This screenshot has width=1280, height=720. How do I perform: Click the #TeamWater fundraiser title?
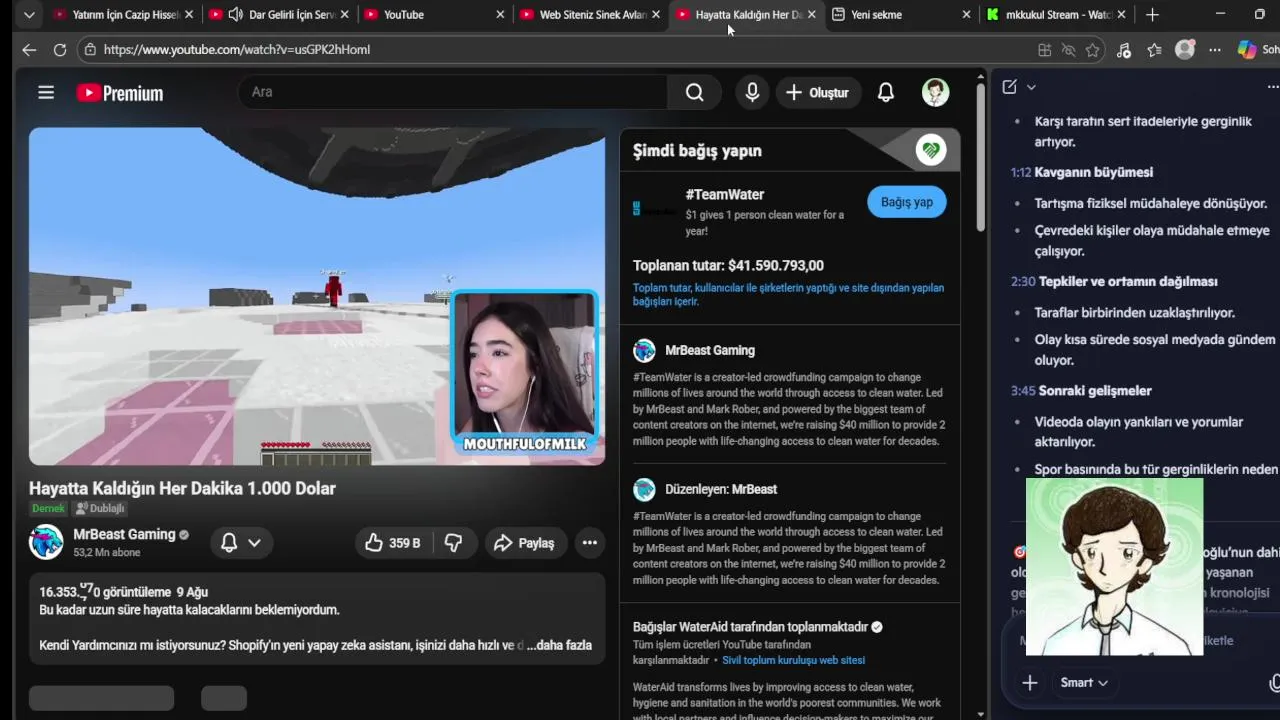point(725,194)
